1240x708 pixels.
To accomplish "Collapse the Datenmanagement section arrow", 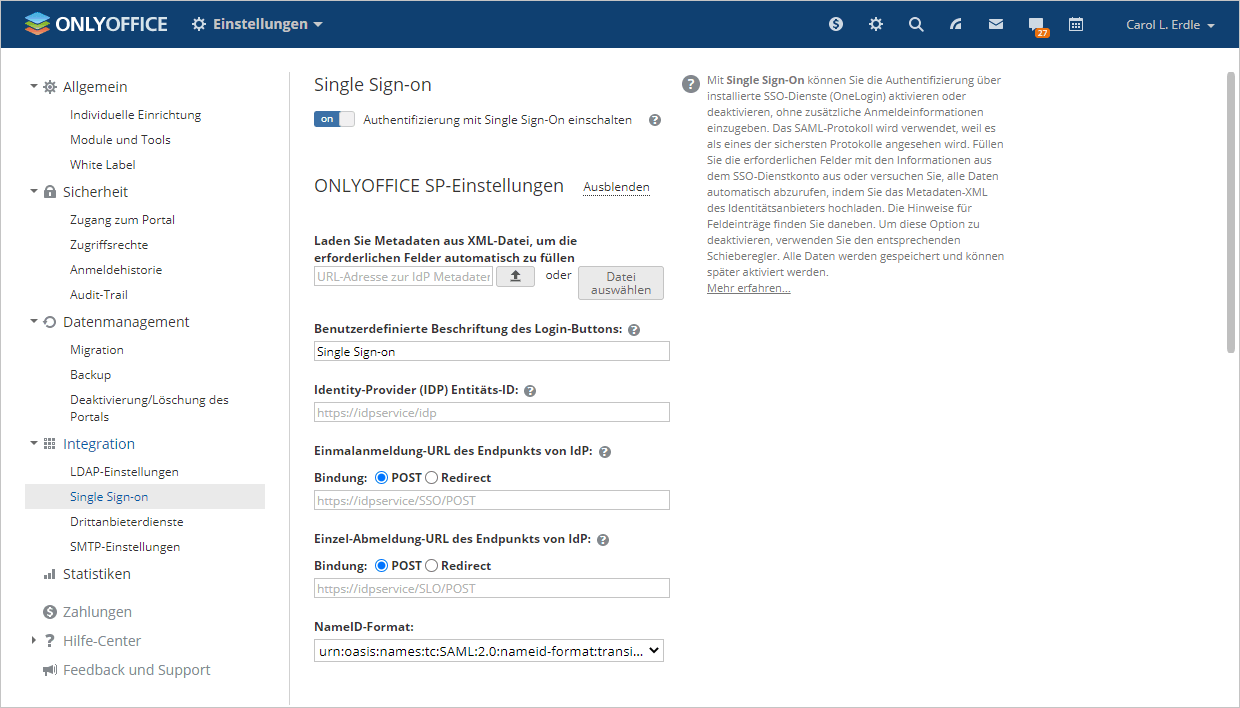I will (33, 322).
